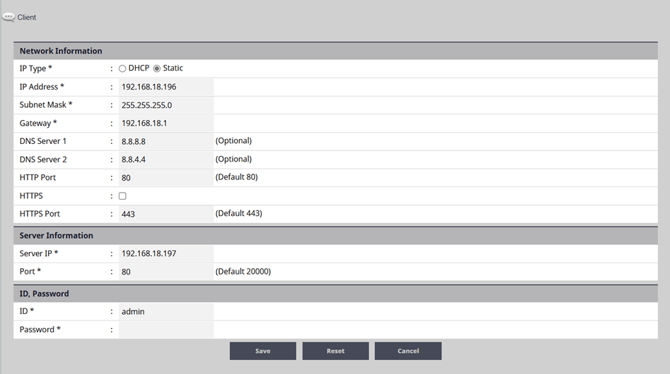Screen dimensions: 670x374
Task: Click (Optional) text beside DNS Server 2
Action: [x=234, y=159]
